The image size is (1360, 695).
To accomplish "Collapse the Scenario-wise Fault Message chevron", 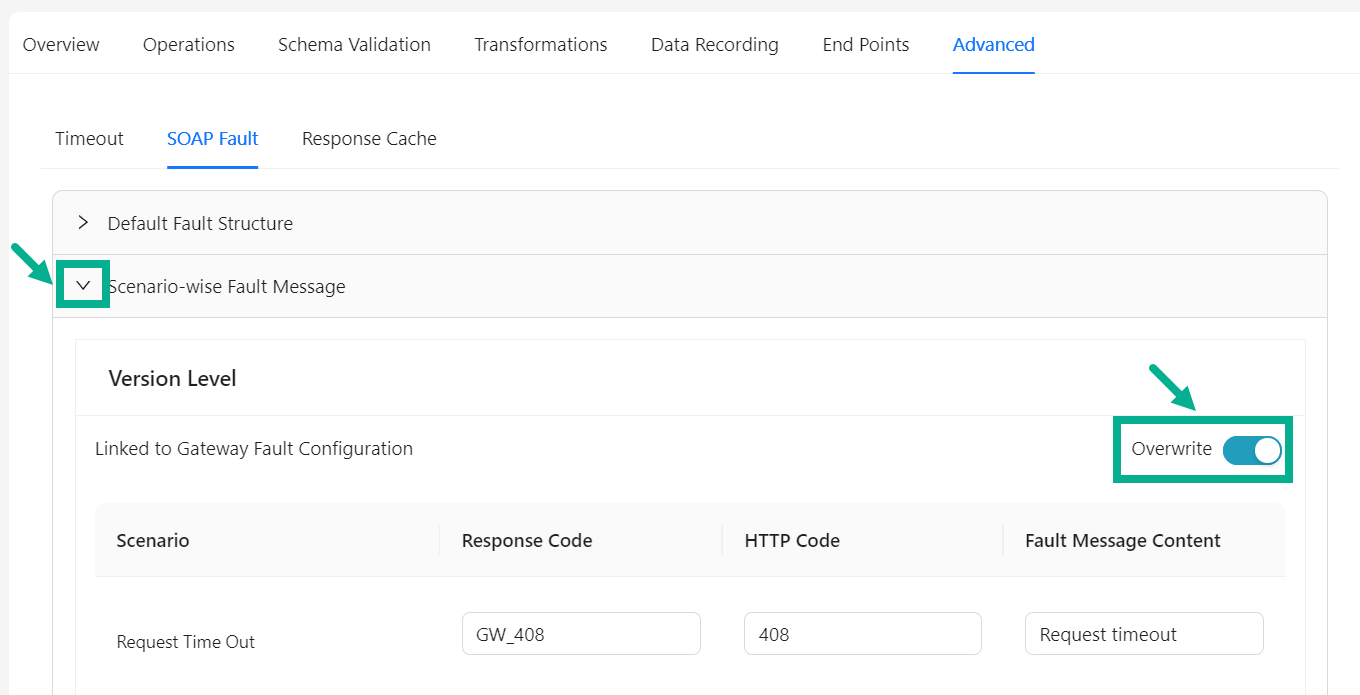I will coord(83,286).
